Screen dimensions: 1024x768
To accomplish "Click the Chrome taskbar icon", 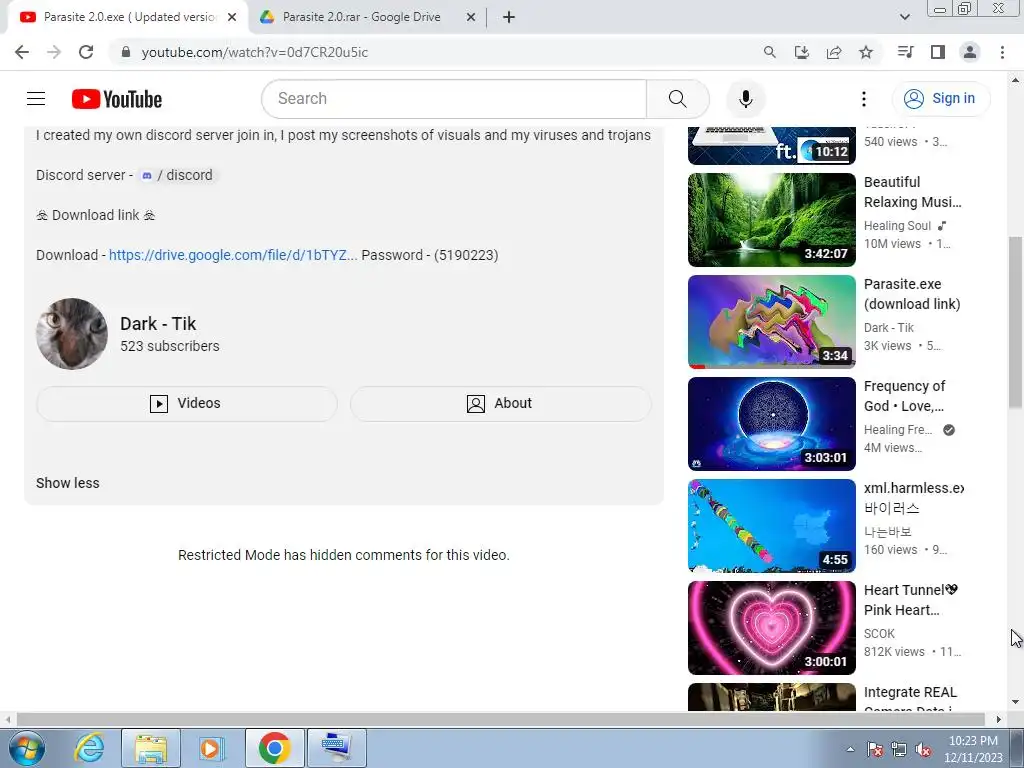I will pos(274,748).
